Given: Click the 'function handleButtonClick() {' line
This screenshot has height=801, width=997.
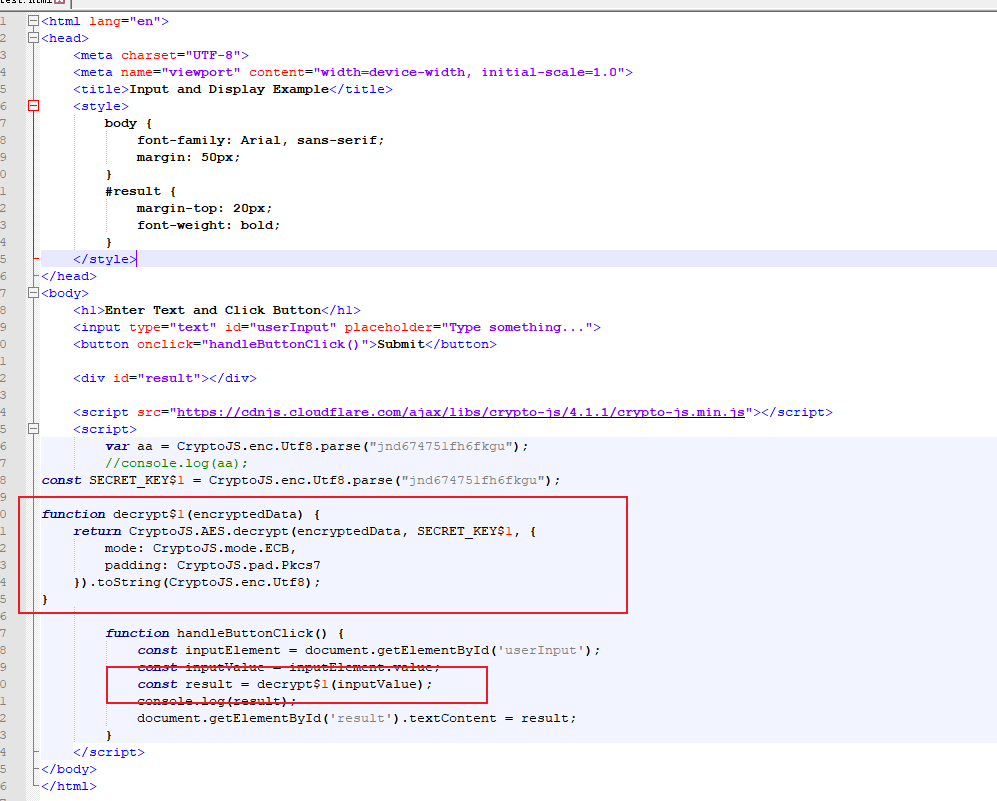Looking at the screenshot, I should point(225,633).
